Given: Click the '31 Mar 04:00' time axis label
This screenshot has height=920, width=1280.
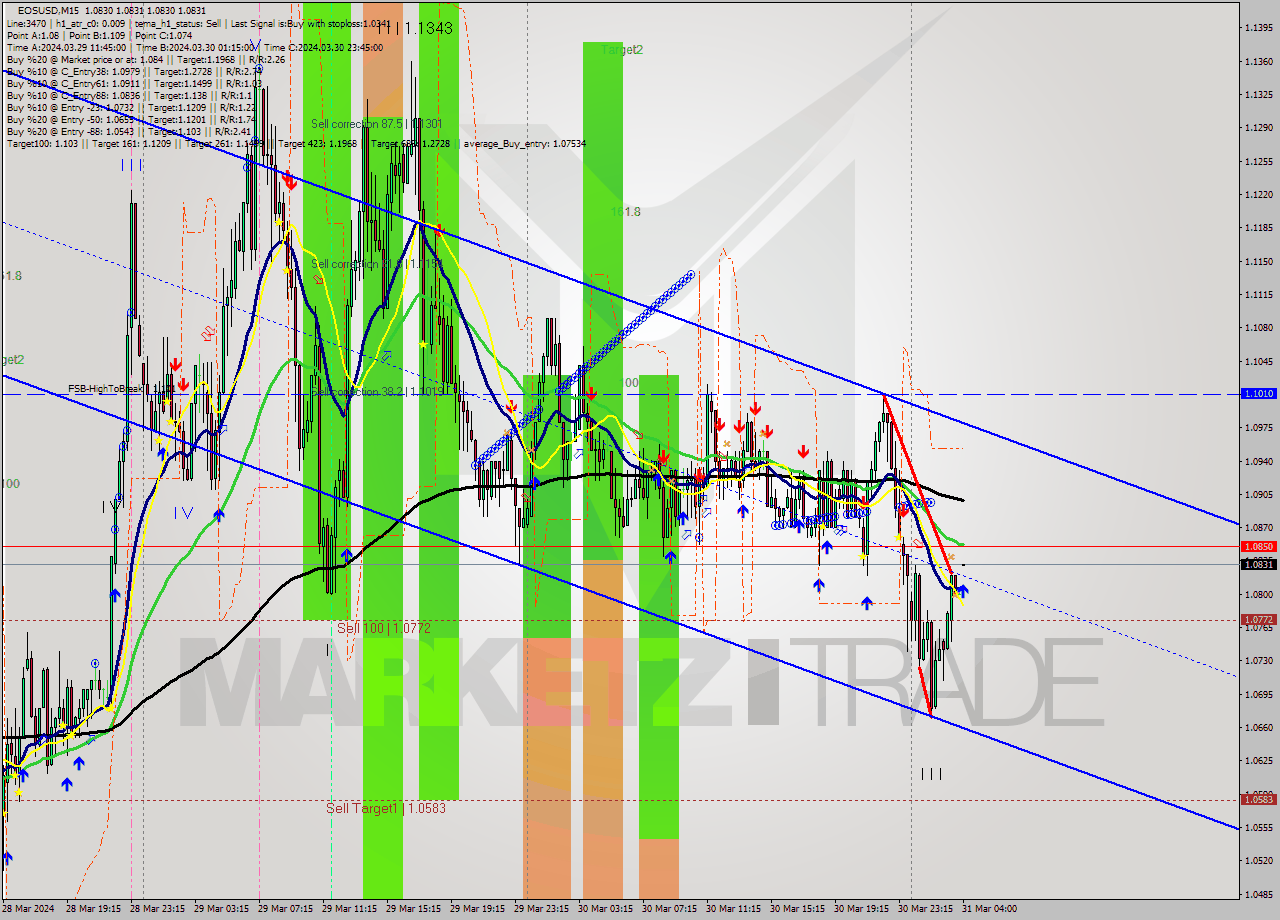Looking at the screenshot, I should pos(990,909).
